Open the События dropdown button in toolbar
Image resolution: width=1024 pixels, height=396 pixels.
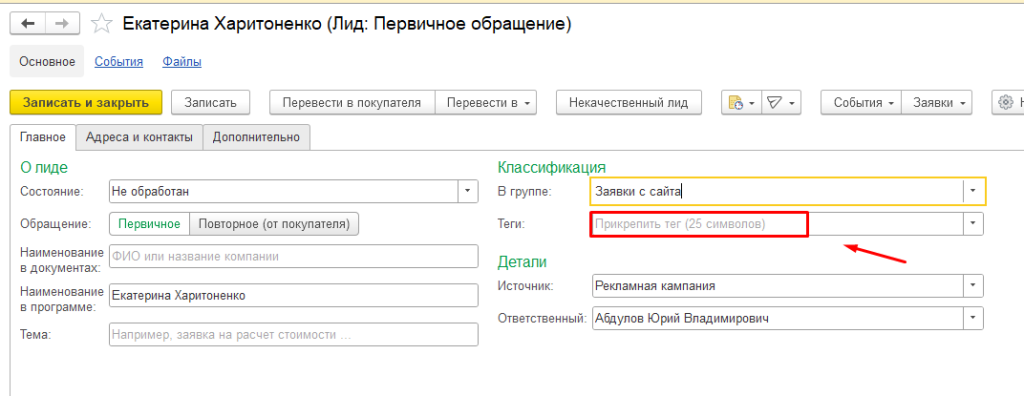[x=861, y=103]
